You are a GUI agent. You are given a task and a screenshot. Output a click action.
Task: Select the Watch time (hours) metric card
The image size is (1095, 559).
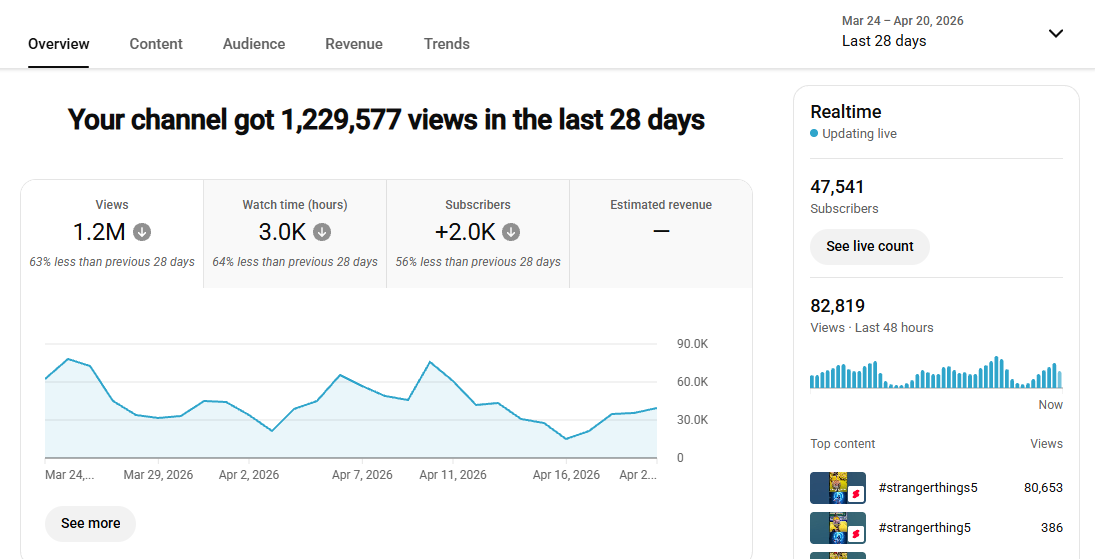pos(295,234)
